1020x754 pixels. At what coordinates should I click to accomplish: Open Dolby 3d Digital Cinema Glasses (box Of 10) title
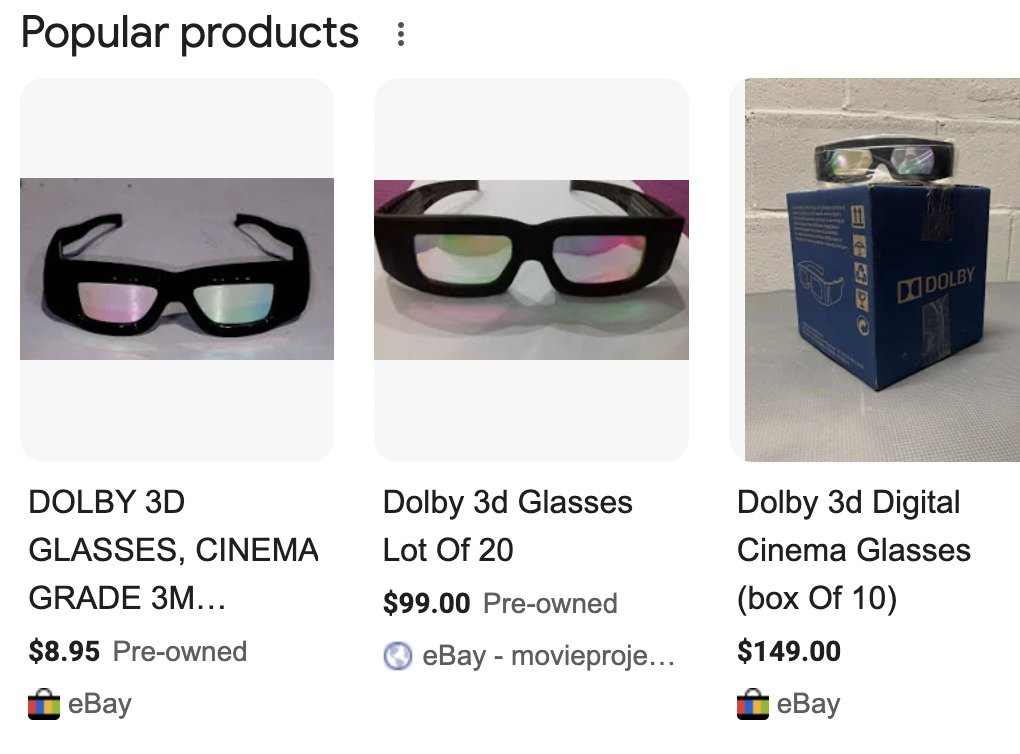(x=853, y=550)
